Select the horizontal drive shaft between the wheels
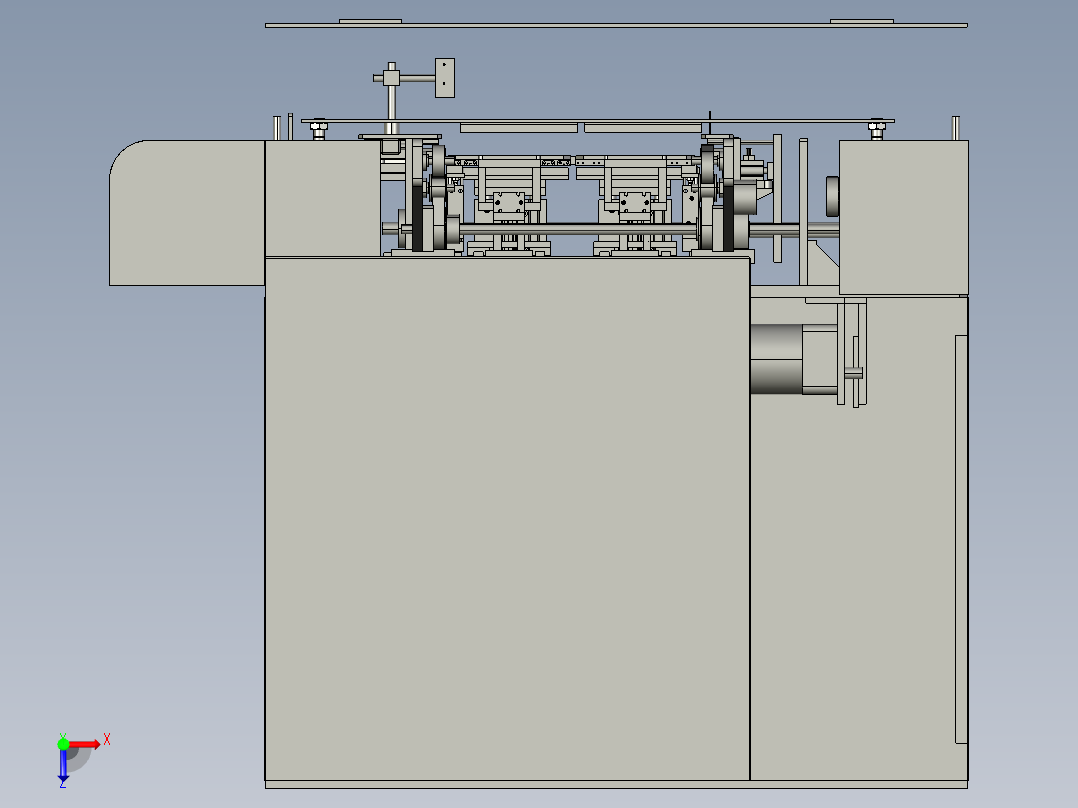This screenshot has width=1078, height=808. [x=578, y=229]
